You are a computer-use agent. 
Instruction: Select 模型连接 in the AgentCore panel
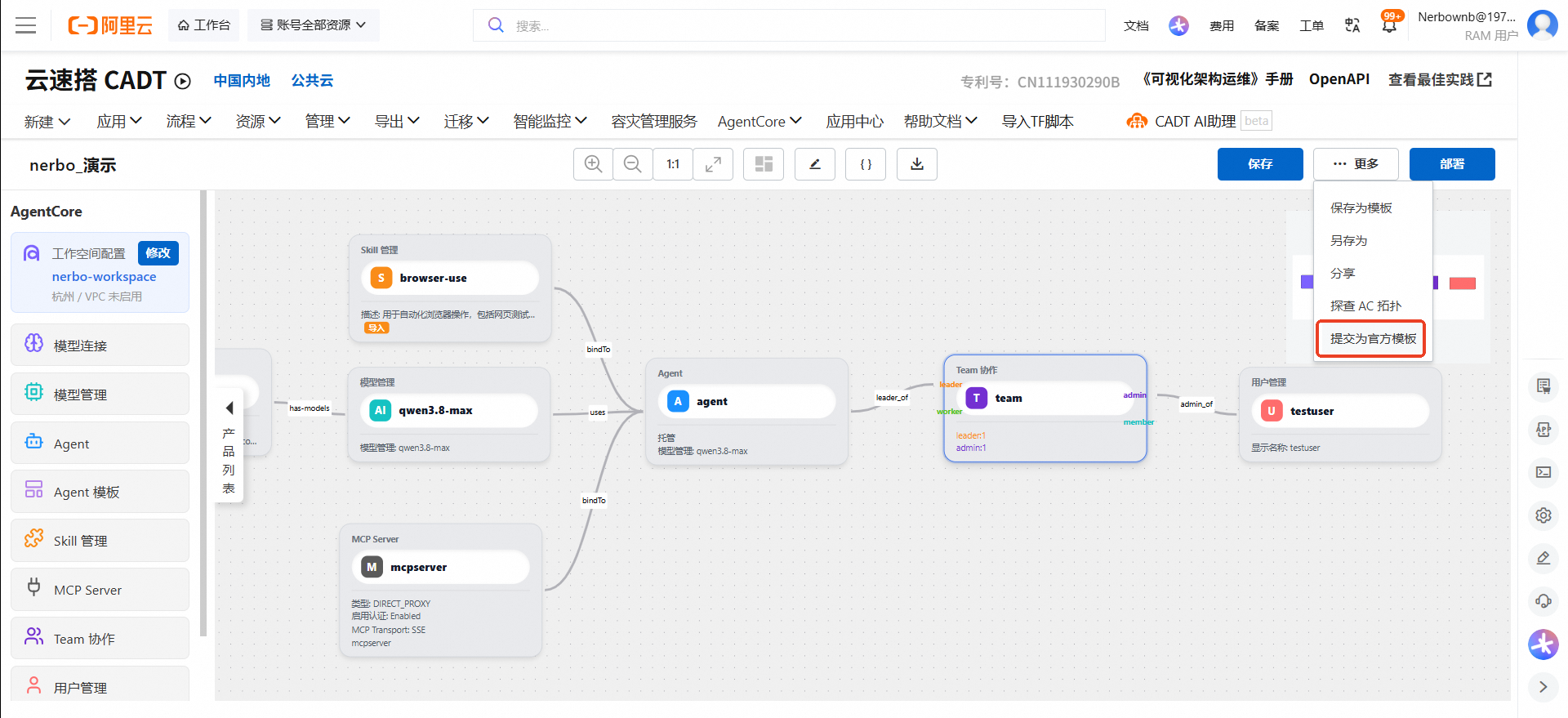click(100, 346)
